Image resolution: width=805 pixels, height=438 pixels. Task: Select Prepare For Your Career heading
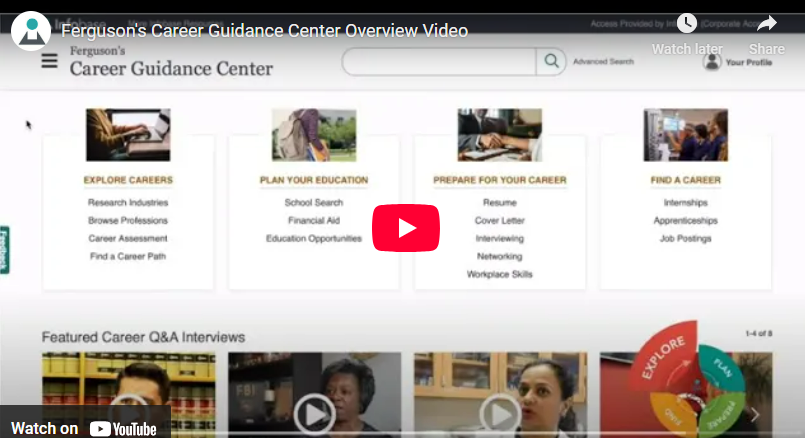(500, 180)
